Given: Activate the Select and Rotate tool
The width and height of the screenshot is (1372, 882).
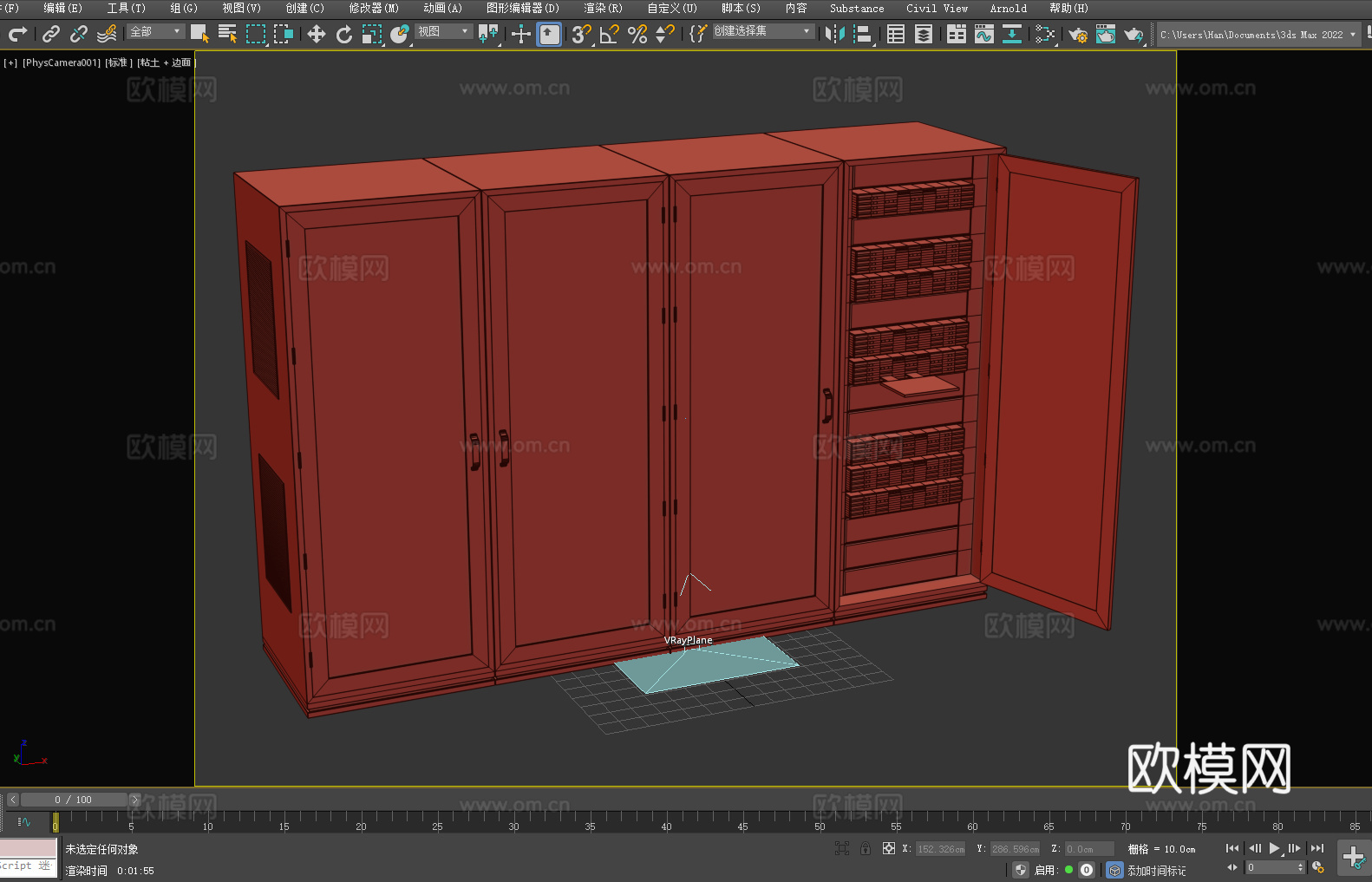Looking at the screenshot, I should [x=344, y=34].
